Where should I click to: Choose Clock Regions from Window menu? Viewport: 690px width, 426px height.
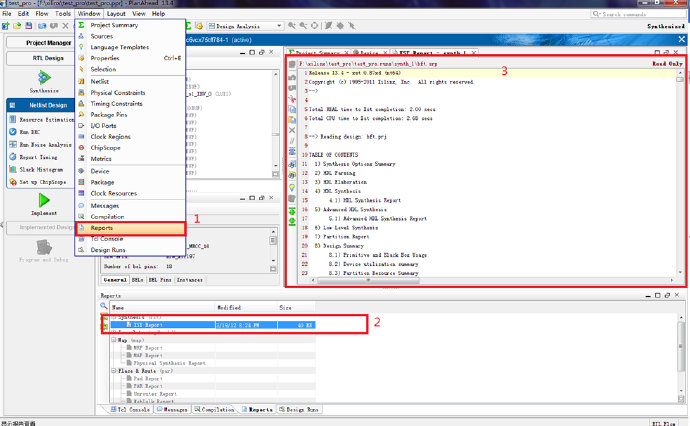pos(130,137)
